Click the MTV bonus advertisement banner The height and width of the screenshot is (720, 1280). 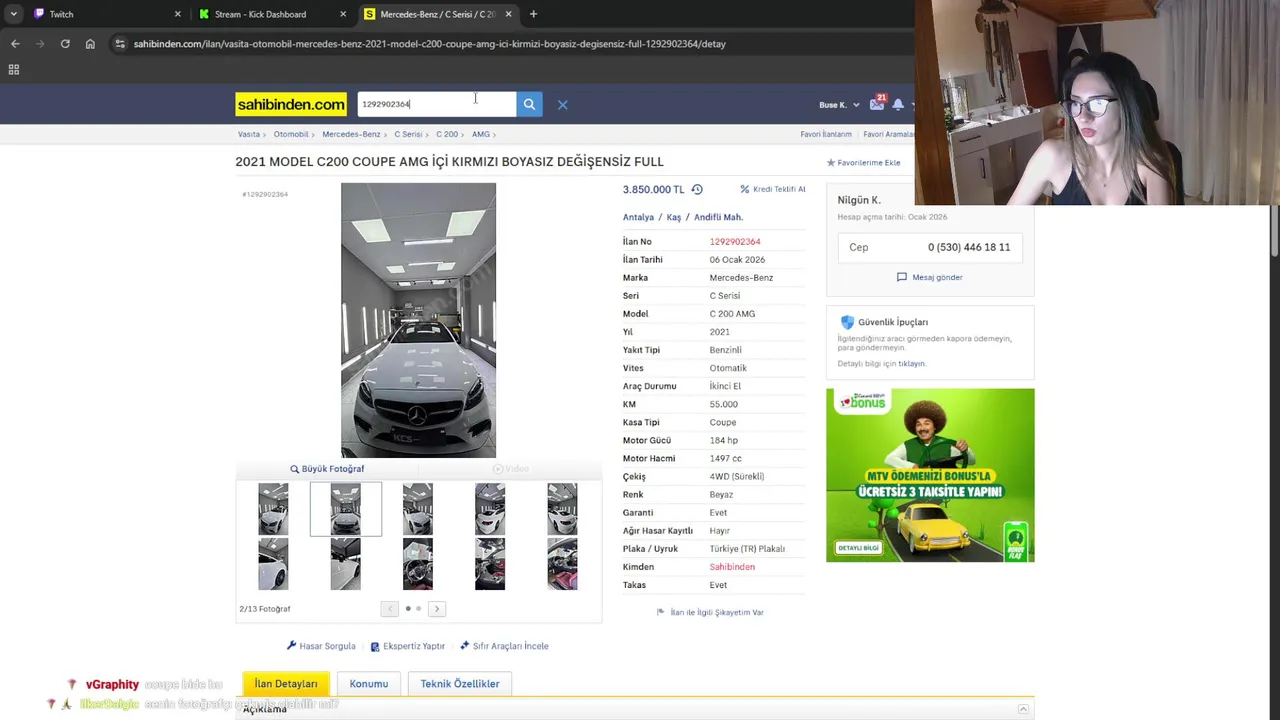click(930, 475)
